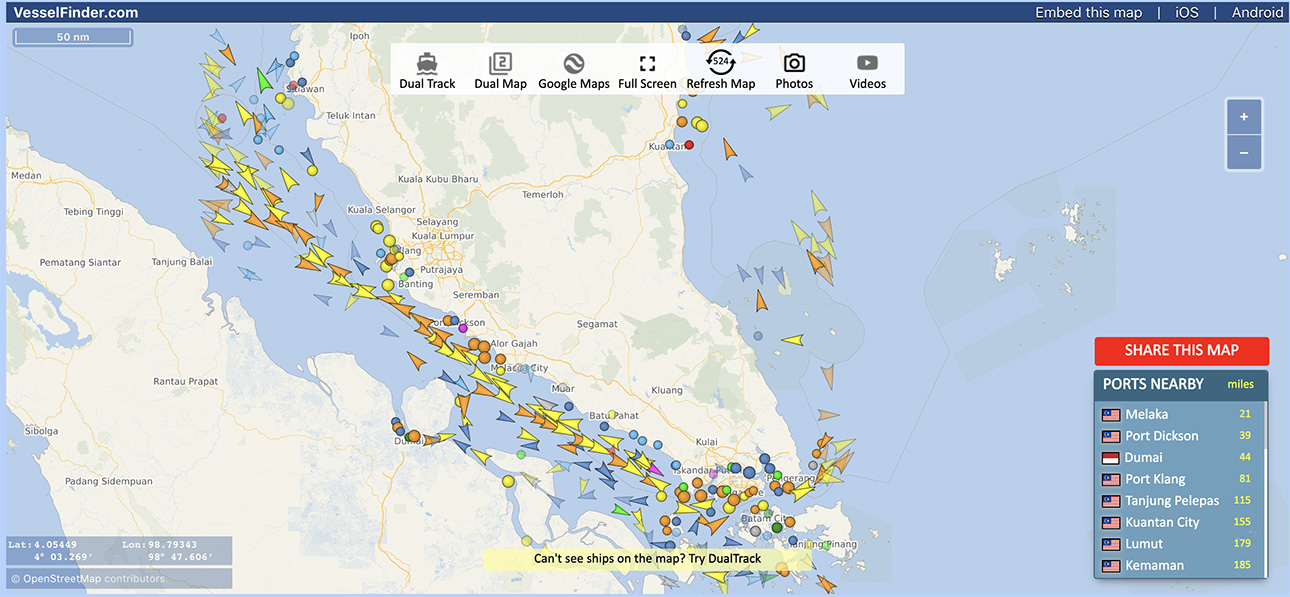Click the Dual Map icon
Image resolution: width=1290 pixels, height=597 pixels.
pyautogui.click(x=500, y=64)
